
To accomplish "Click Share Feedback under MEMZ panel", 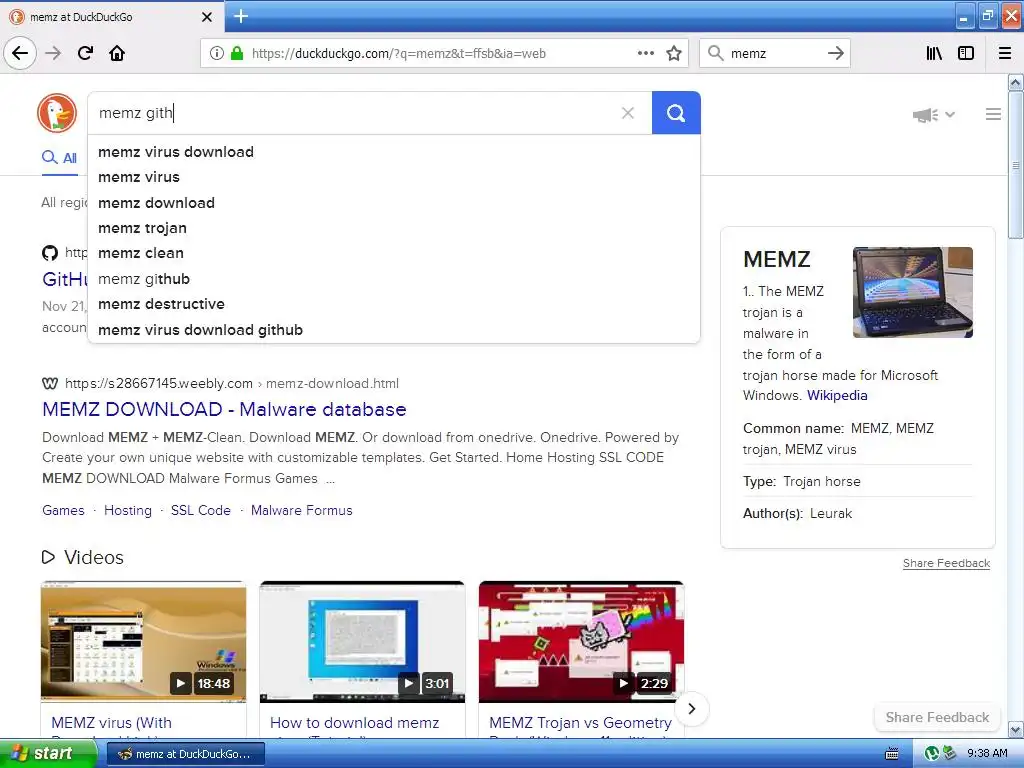I will (946, 563).
